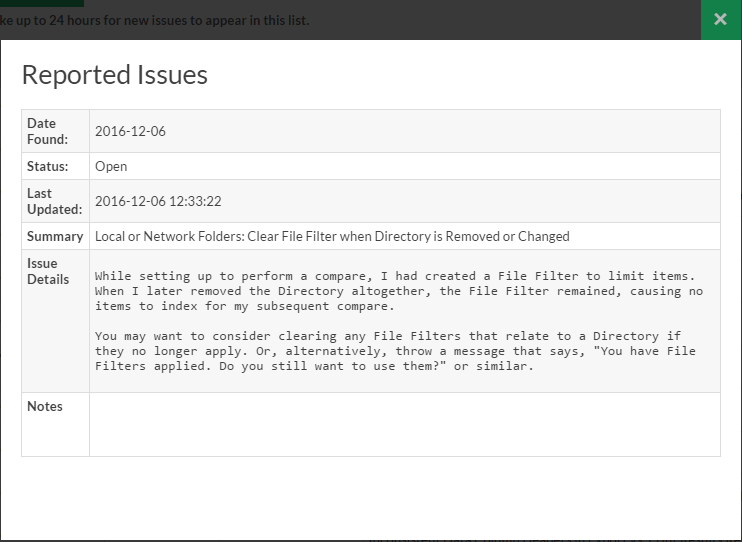Image resolution: width=742 pixels, height=542 pixels.
Task: Click the Notes row label
Action: (44, 406)
